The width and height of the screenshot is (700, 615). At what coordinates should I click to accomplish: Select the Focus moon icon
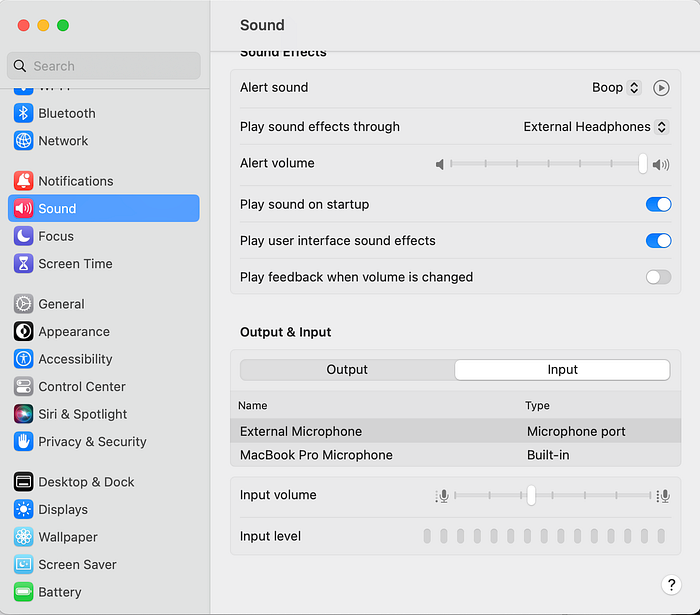pos(23,236)
